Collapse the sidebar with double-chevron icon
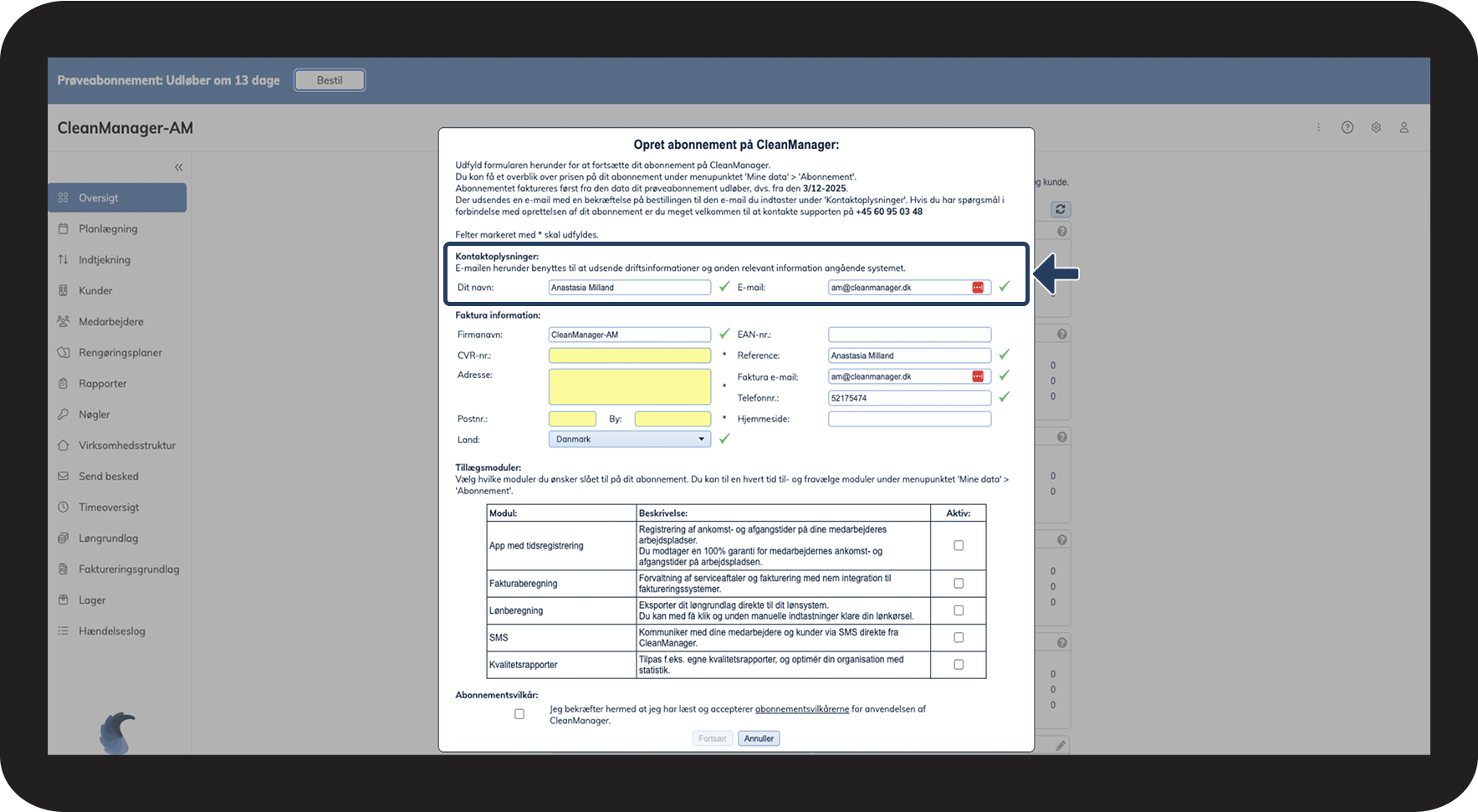The height and width of the screenshot is (812, 1478). click(x=178, y=167)
